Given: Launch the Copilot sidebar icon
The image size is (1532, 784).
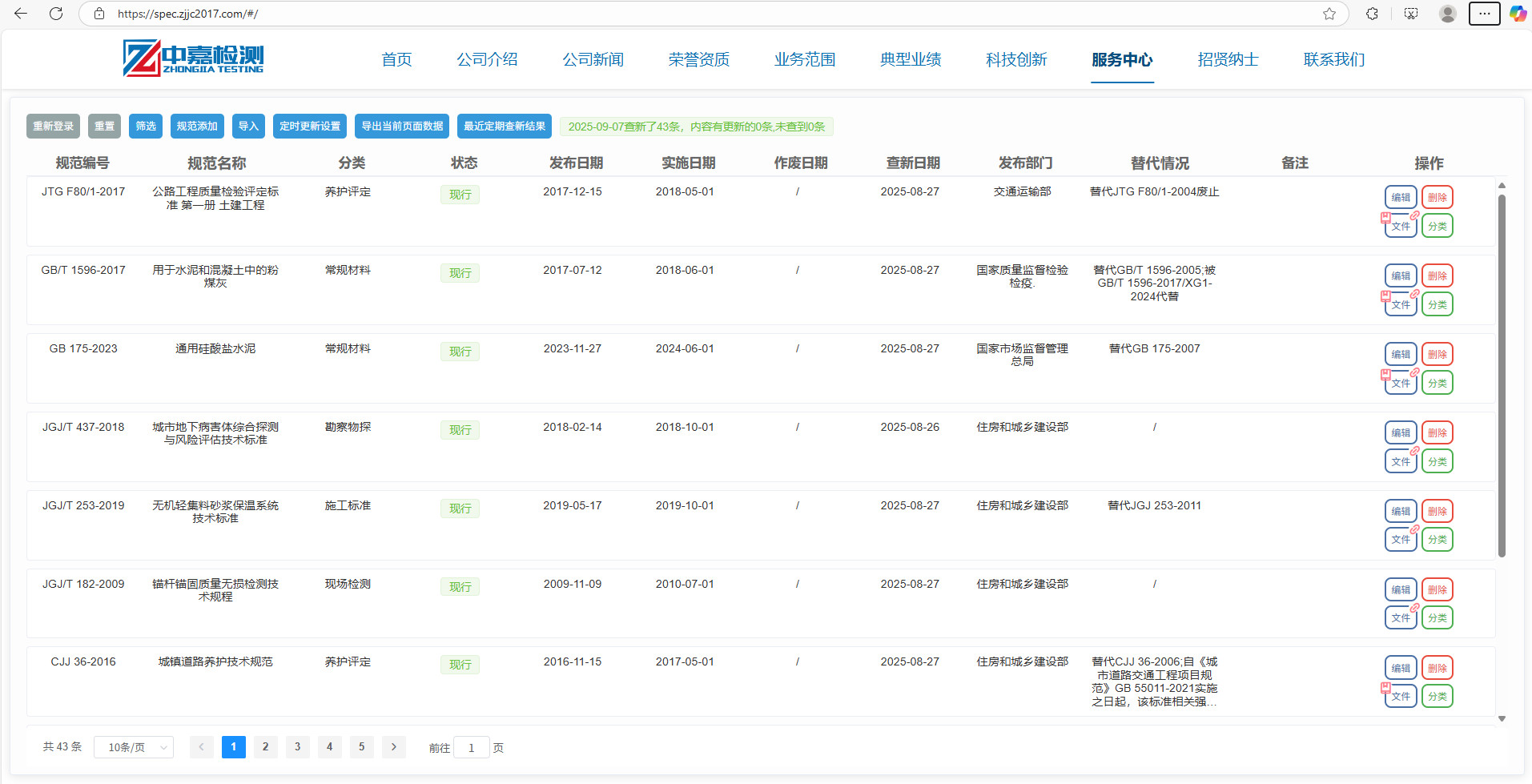Looking at the screenshot, I should [x=1518, y=14].
